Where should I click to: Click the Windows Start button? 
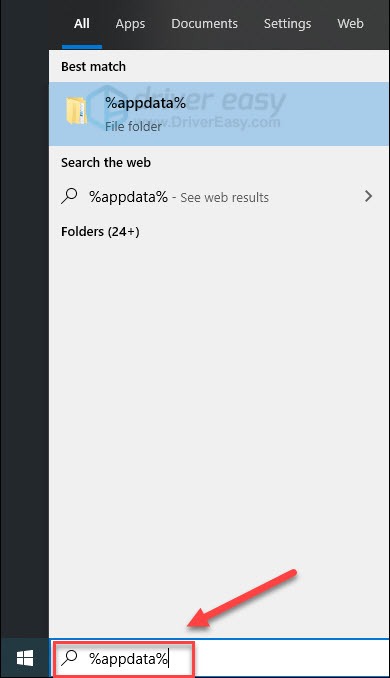[25, 659]
